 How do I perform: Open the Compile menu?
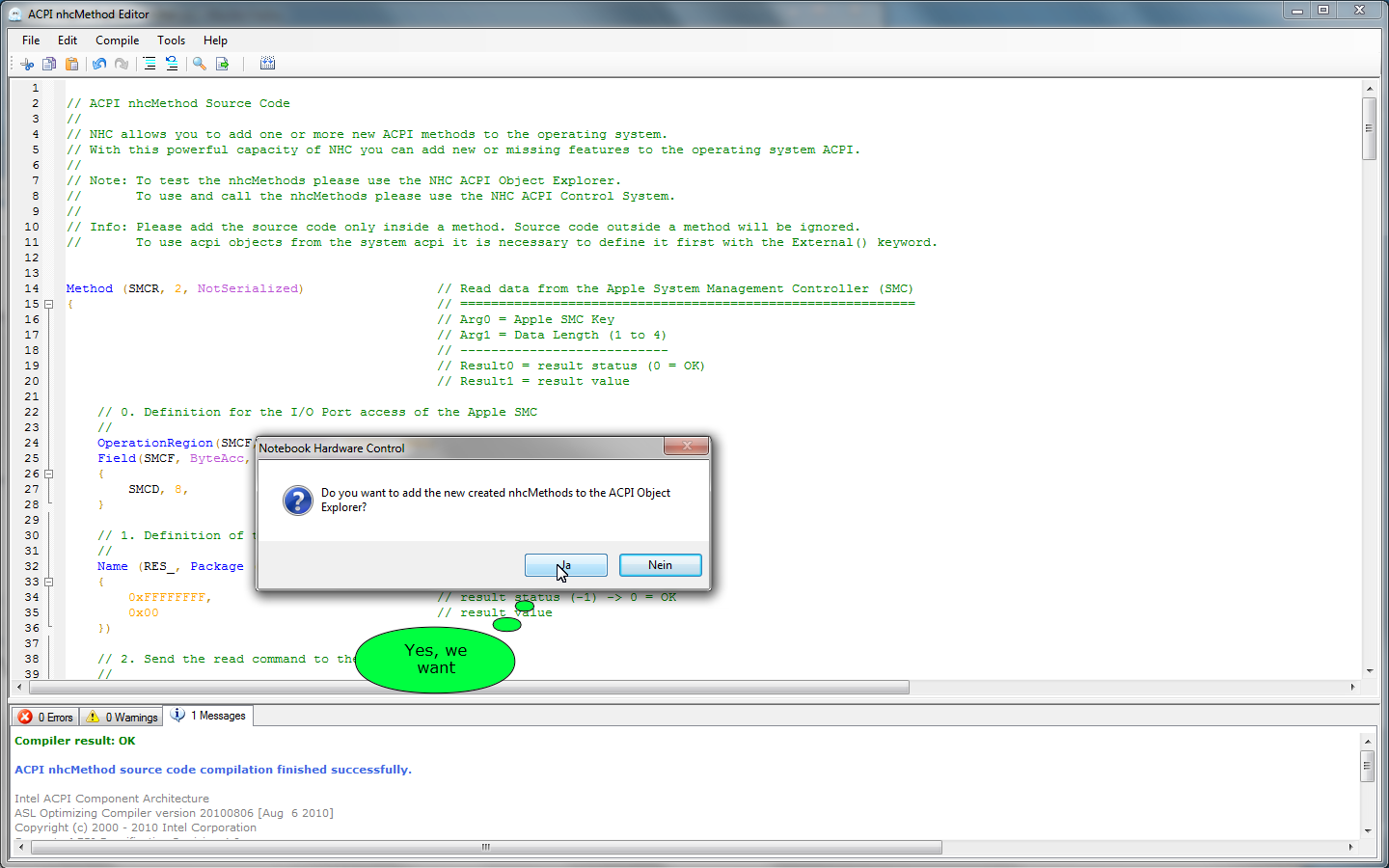(x=117, y=41)
